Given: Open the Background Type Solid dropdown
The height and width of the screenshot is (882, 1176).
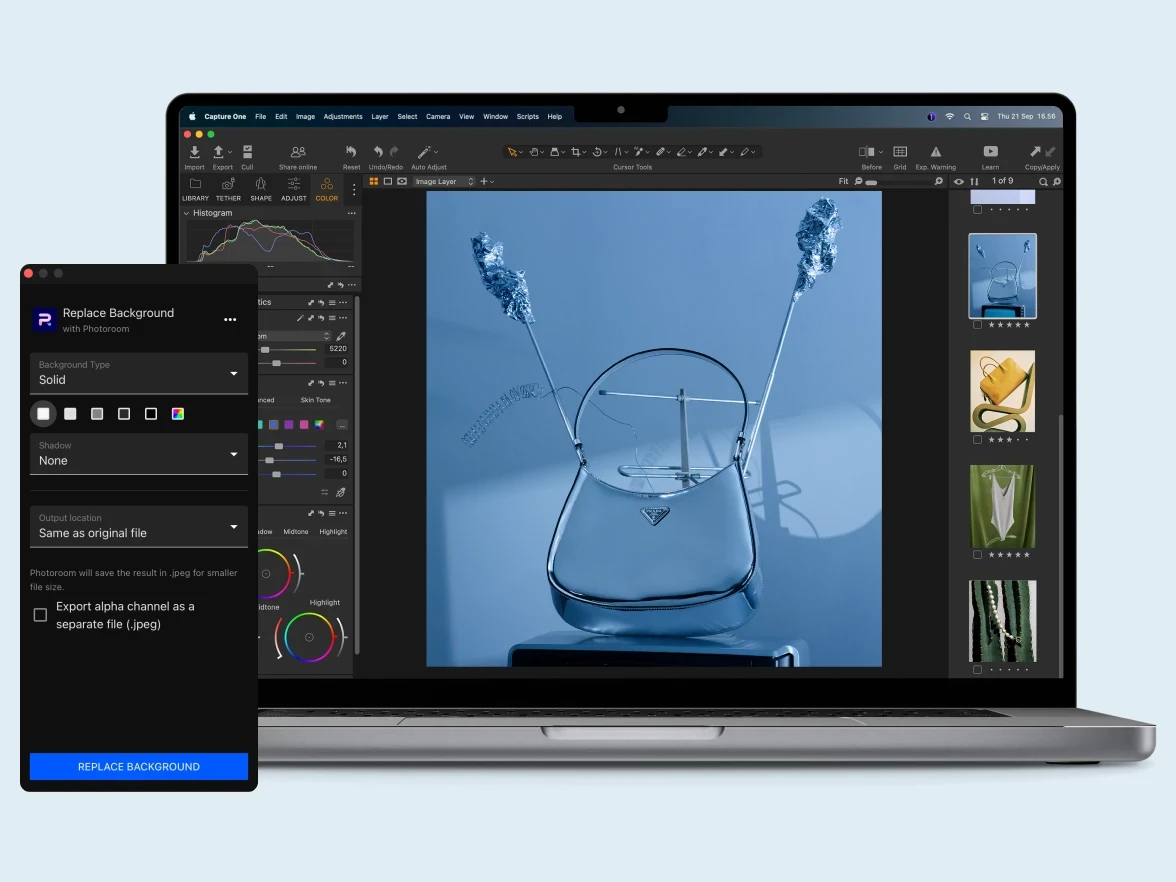Looking at the screenshot, I should click(139, 373).
